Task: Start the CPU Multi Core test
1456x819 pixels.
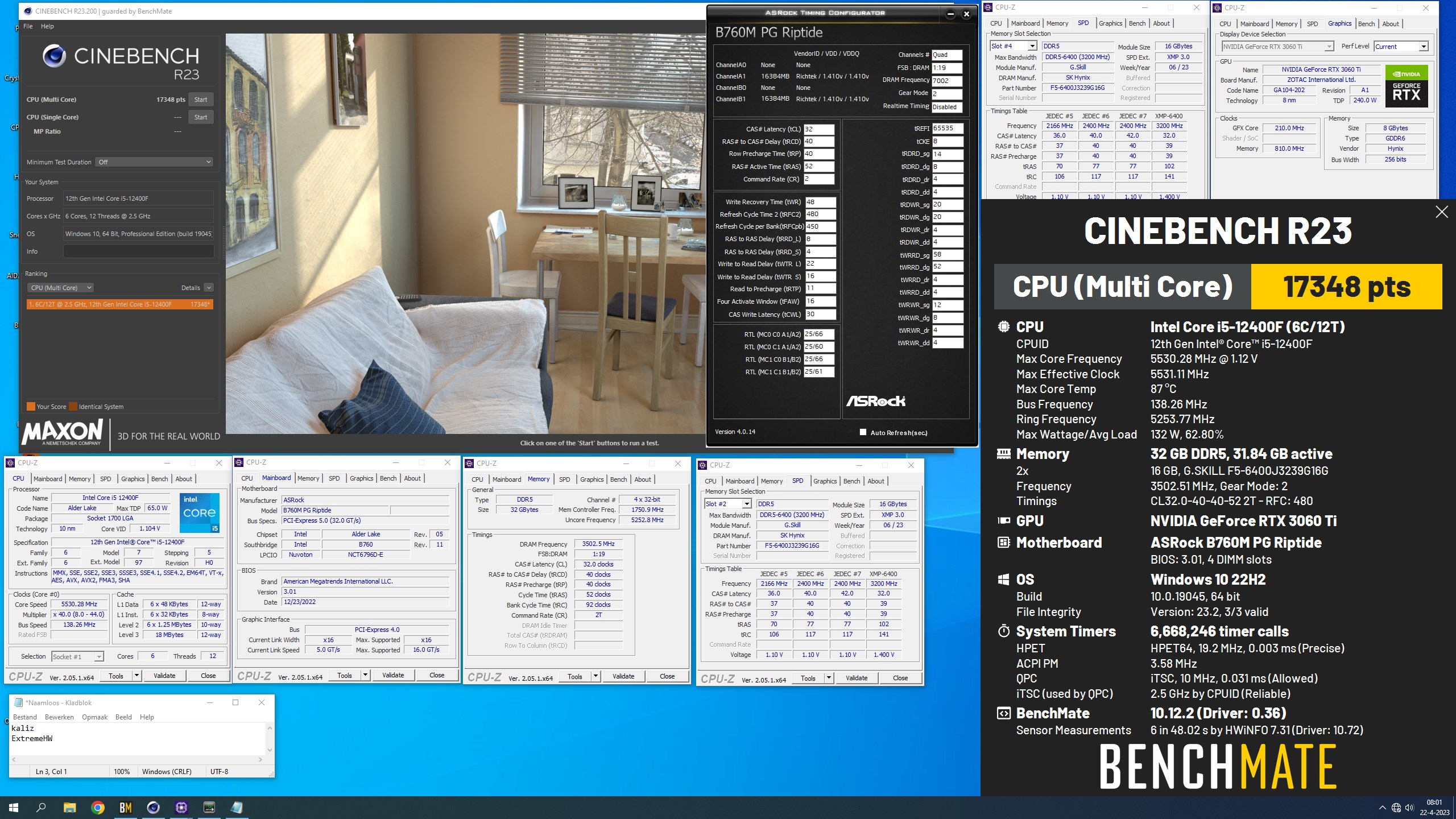Action: pos(201,100)
